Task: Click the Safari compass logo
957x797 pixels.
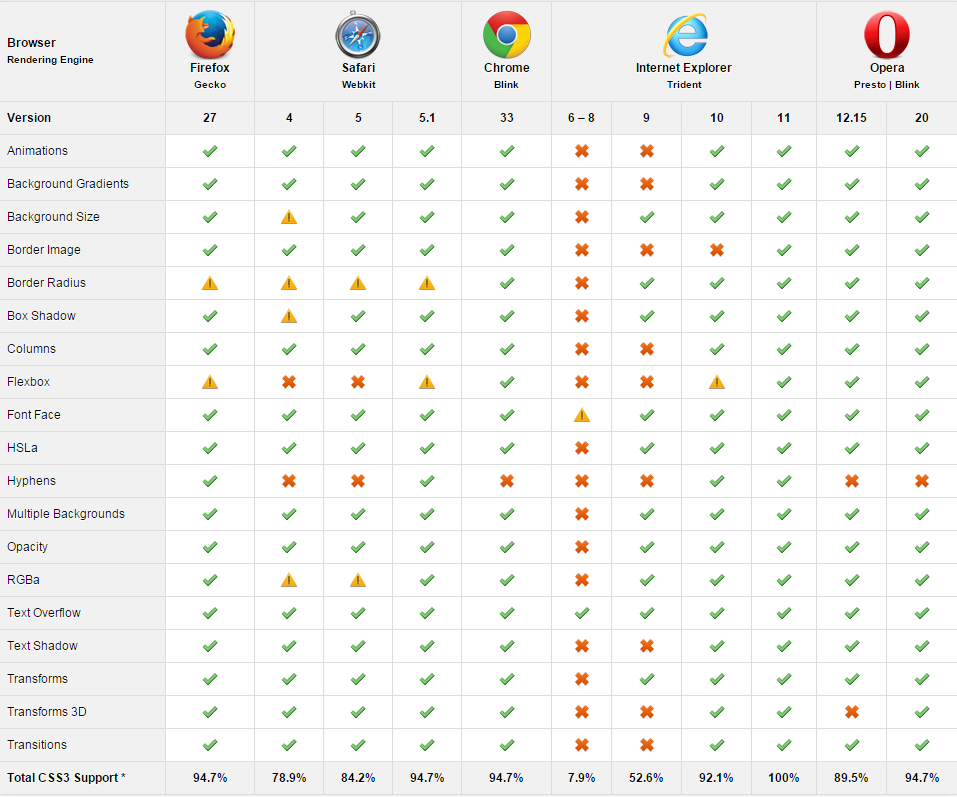Action: 358,35
